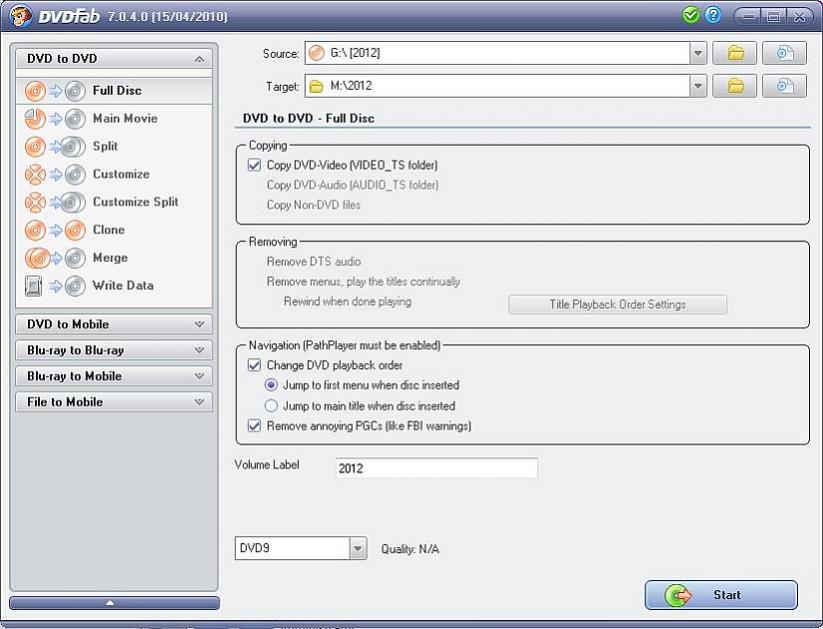Expand the File to Mobile section
The height and width of the screenshot is (629, 823).
pos(114,402)
